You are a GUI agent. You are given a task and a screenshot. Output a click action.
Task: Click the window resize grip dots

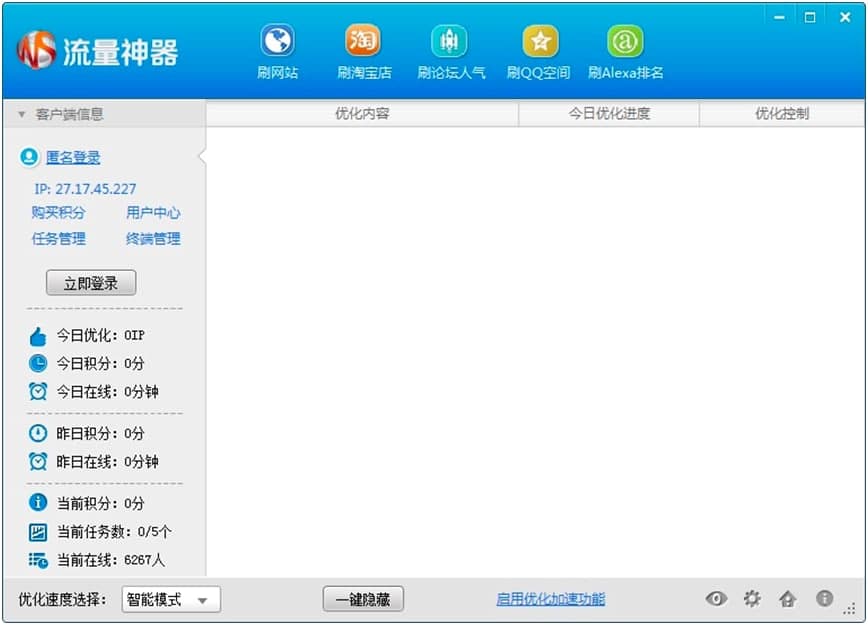[x=850, y=609]
